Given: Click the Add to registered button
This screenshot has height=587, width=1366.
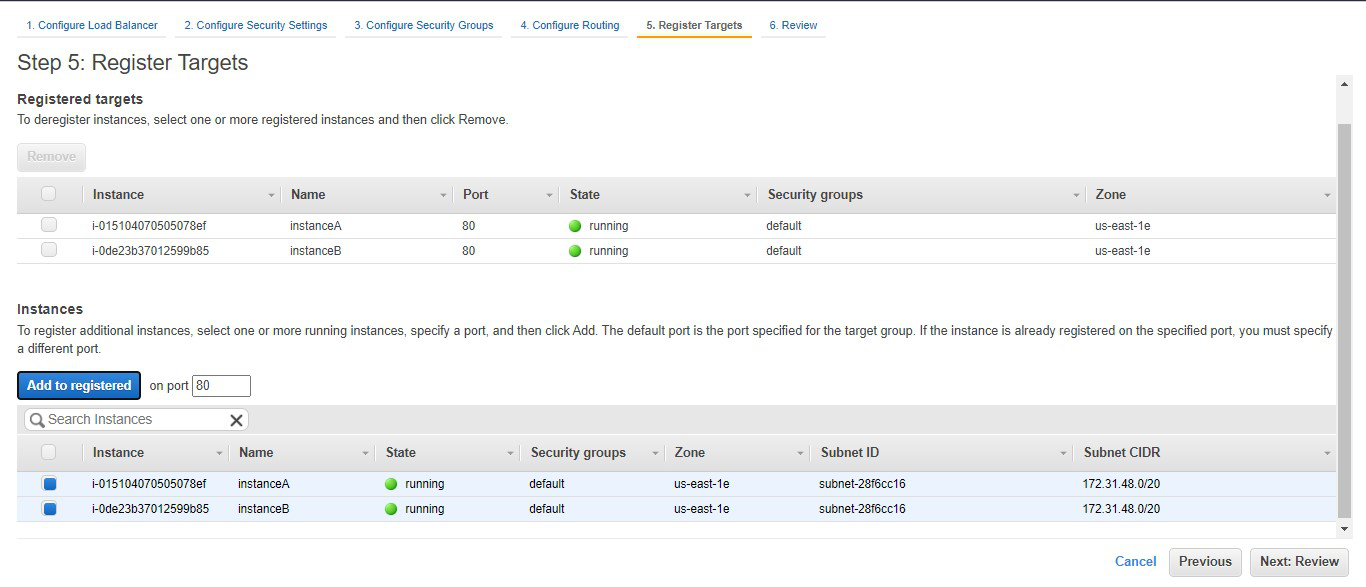Looking at the screenshot, I should pyautogui.click(x=79, y=386).
